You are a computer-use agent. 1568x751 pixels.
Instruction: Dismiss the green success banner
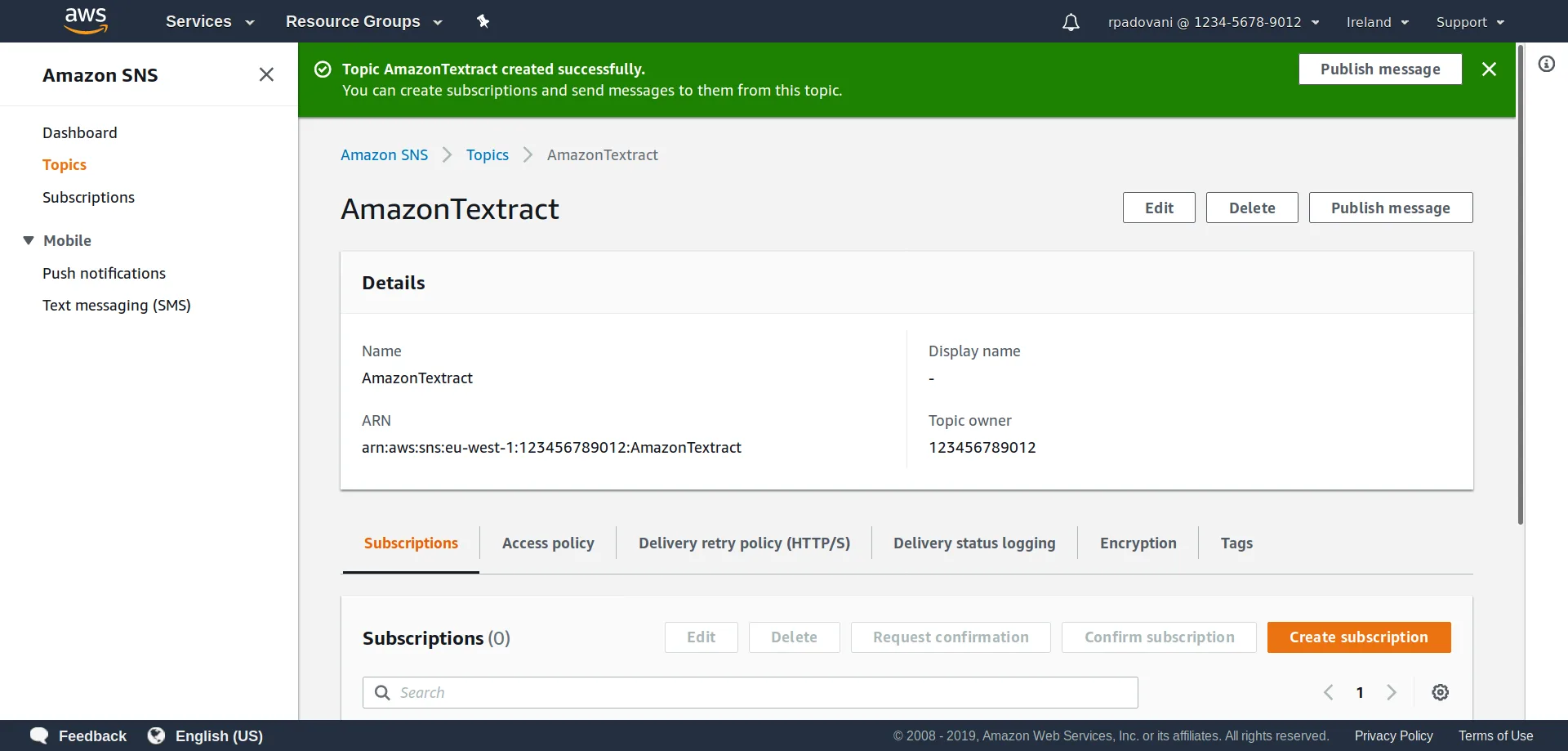(x=1489, y=69)
